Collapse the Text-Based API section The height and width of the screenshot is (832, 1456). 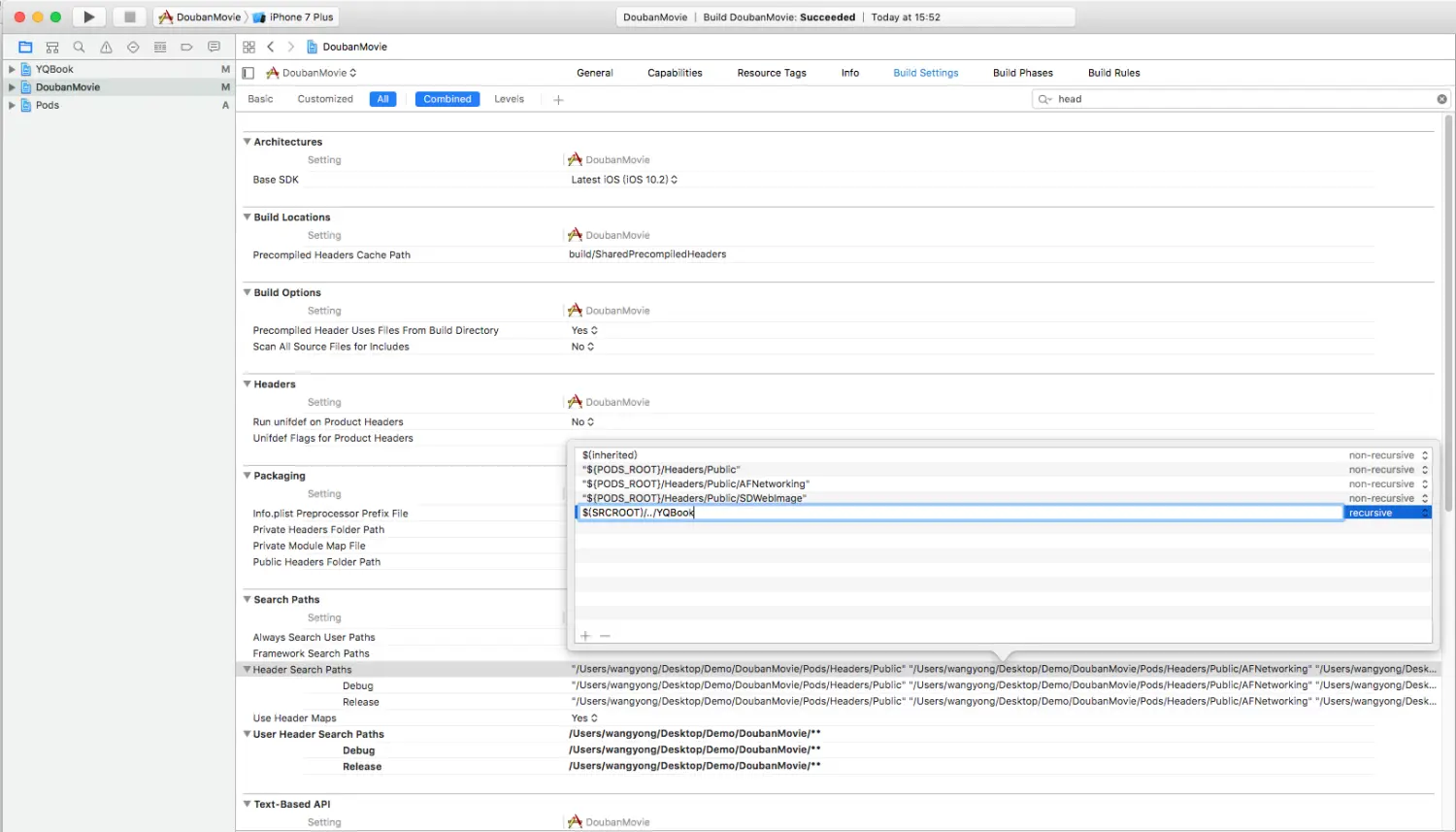247,805
